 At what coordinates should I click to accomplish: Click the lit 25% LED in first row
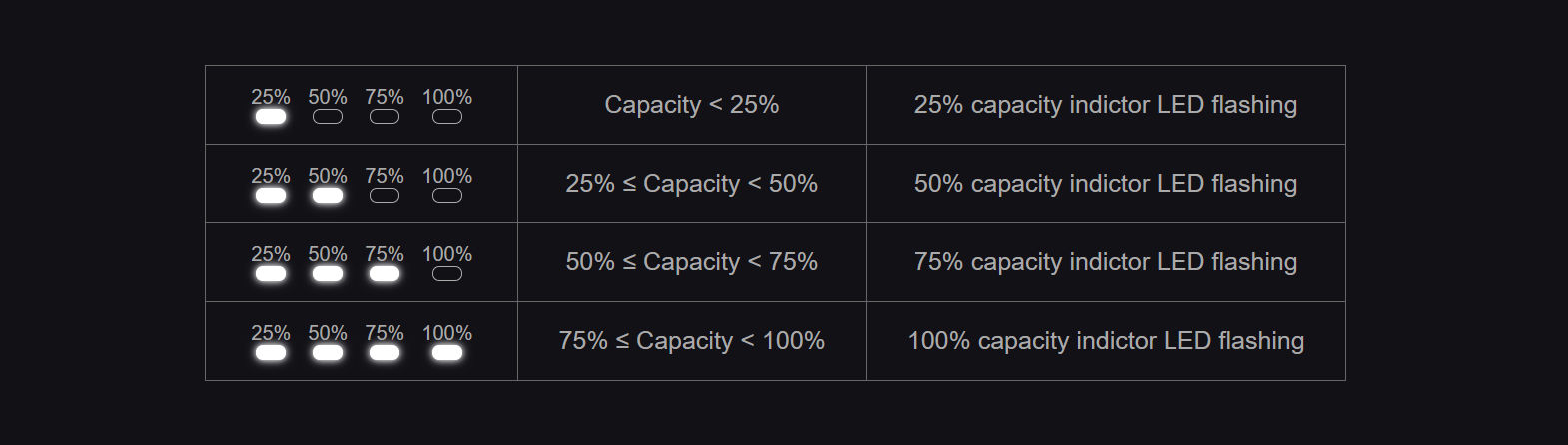(x=271, y=117)
